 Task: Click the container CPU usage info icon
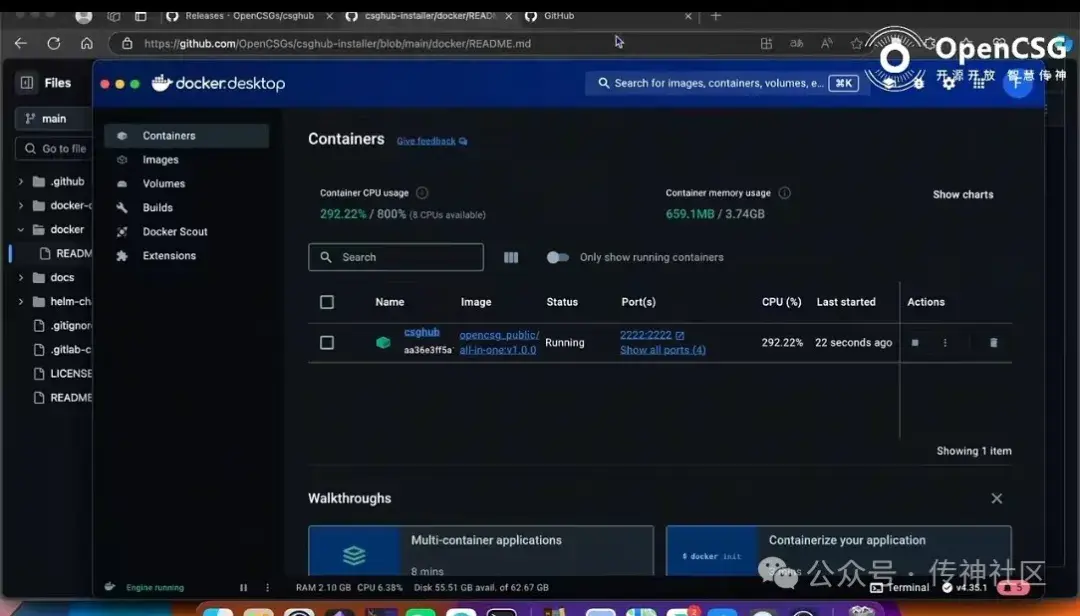pos(420,192)
